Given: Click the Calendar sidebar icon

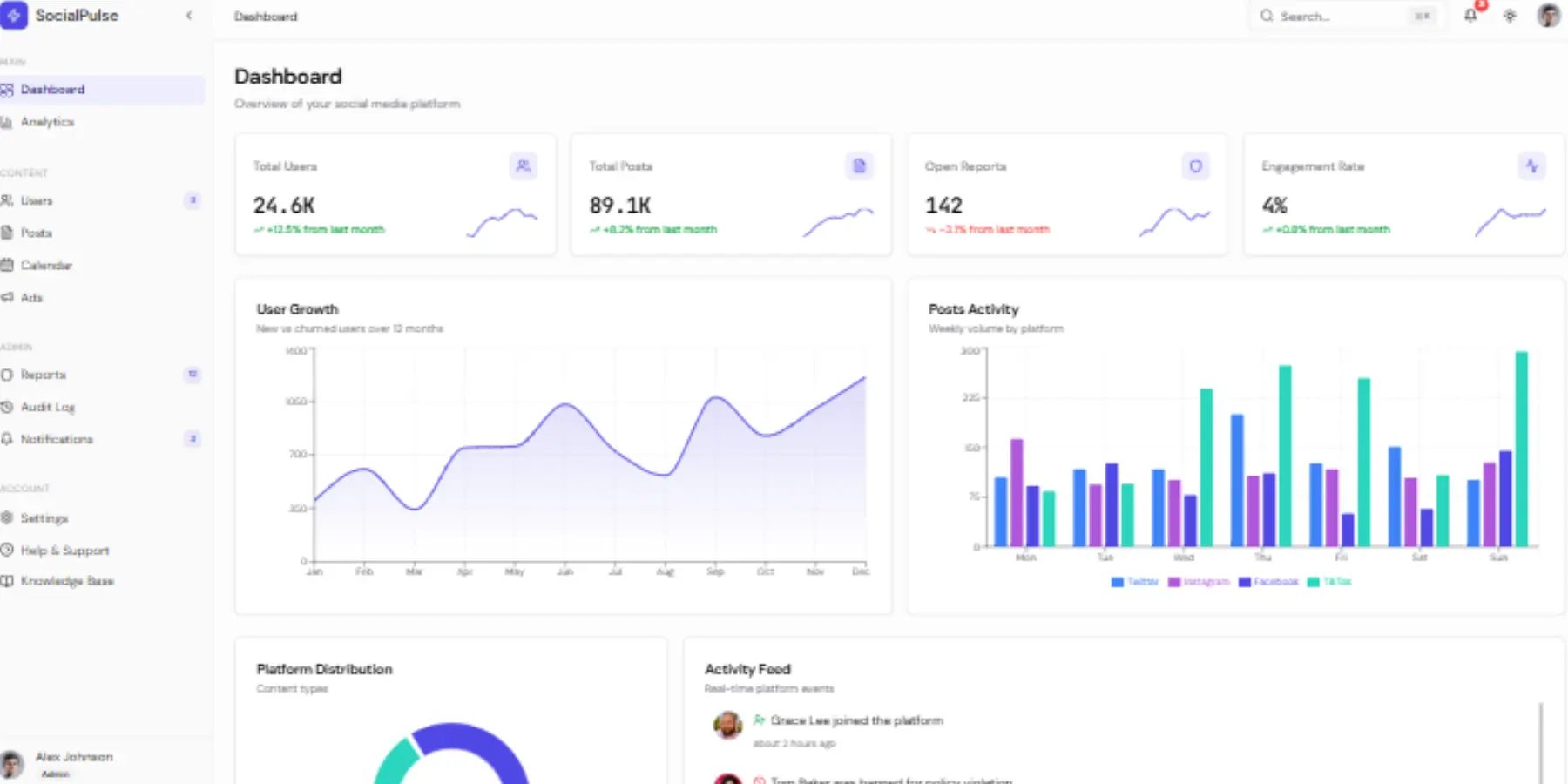Looking at the screenshot, I should [x=6, y=265].
